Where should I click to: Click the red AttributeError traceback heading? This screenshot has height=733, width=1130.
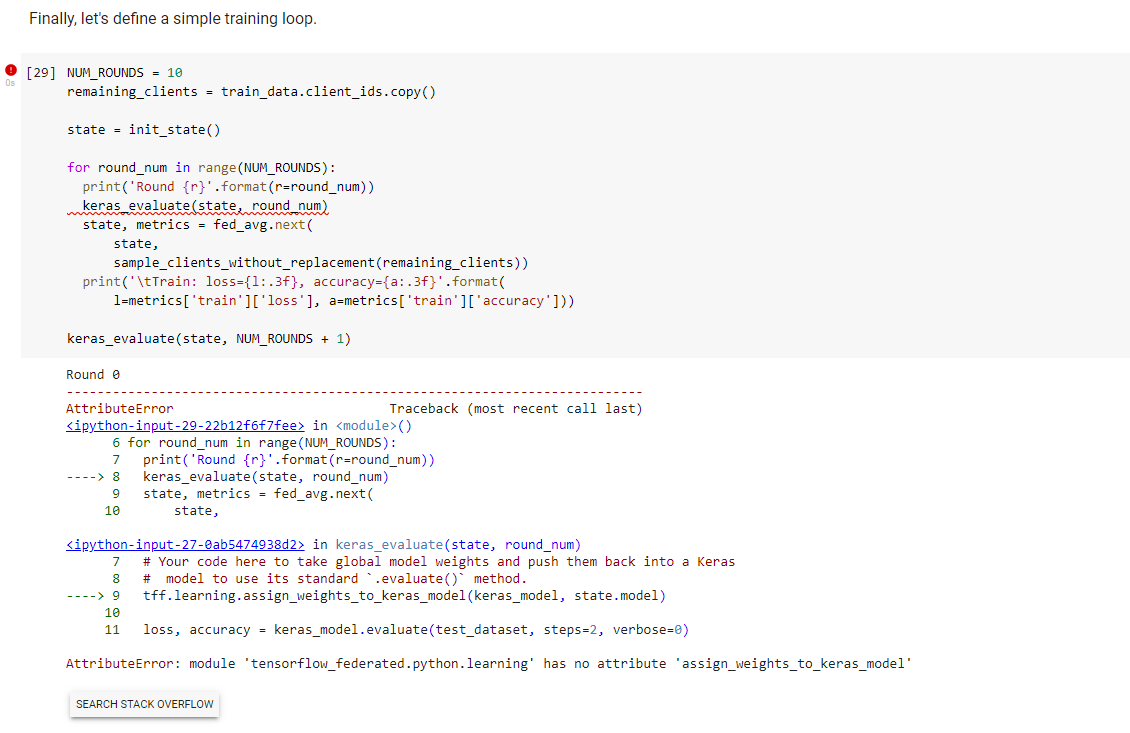tap(120, 409)
